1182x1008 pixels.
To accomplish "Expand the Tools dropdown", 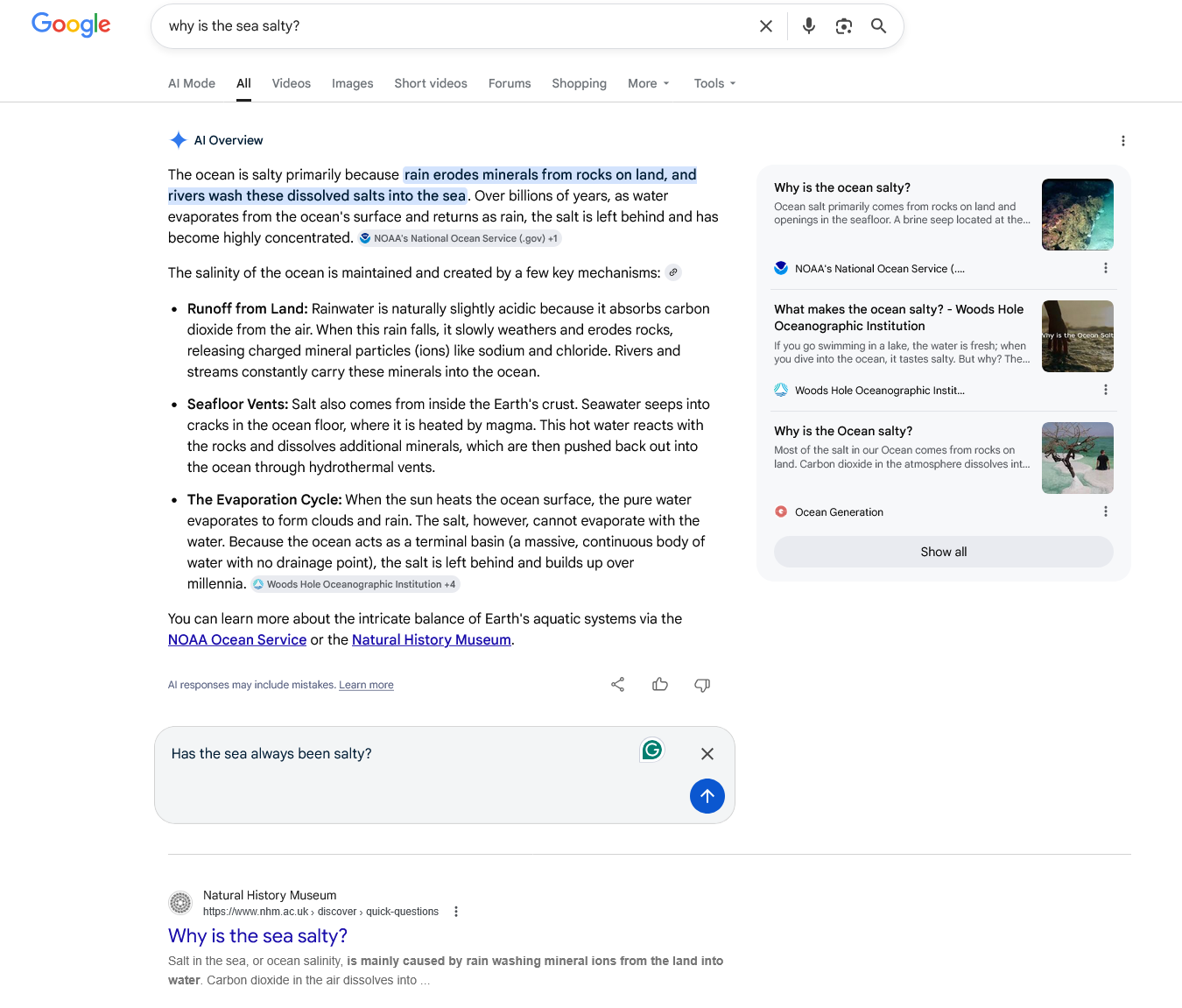I will tap(715, 83).
